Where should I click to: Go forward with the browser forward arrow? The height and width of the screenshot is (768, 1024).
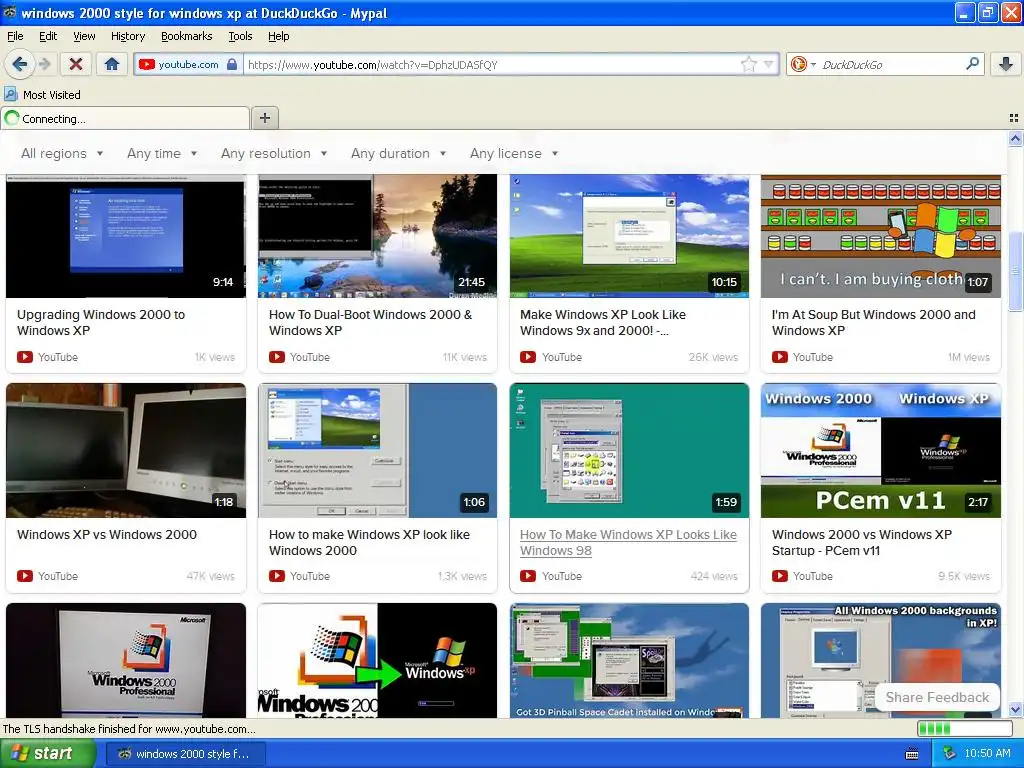44,64
